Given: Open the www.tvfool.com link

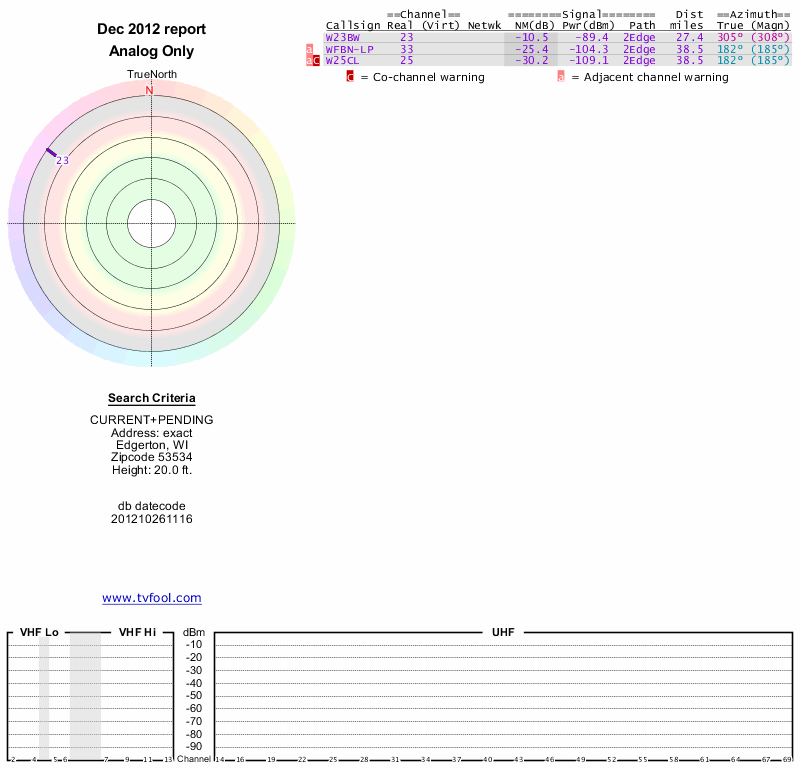Looking at the screenshot, I should (151, 598).
